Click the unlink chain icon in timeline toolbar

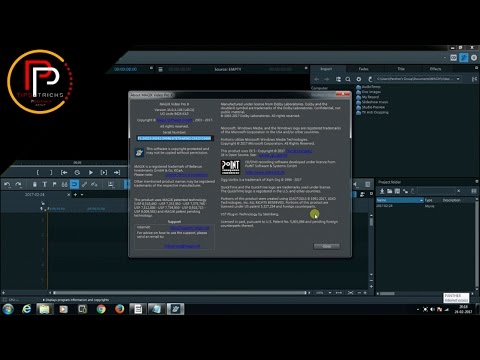(x=94, y=184)
